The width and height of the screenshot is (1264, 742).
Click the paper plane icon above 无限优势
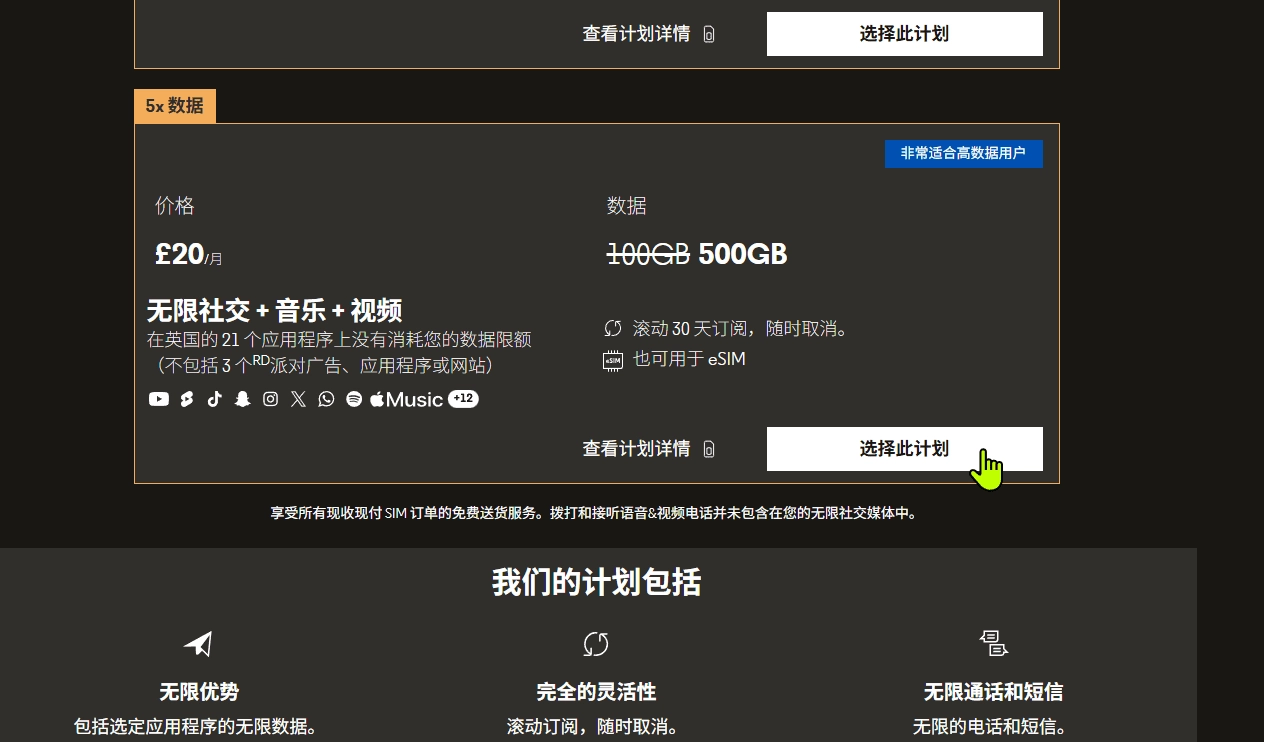(198, 644)
